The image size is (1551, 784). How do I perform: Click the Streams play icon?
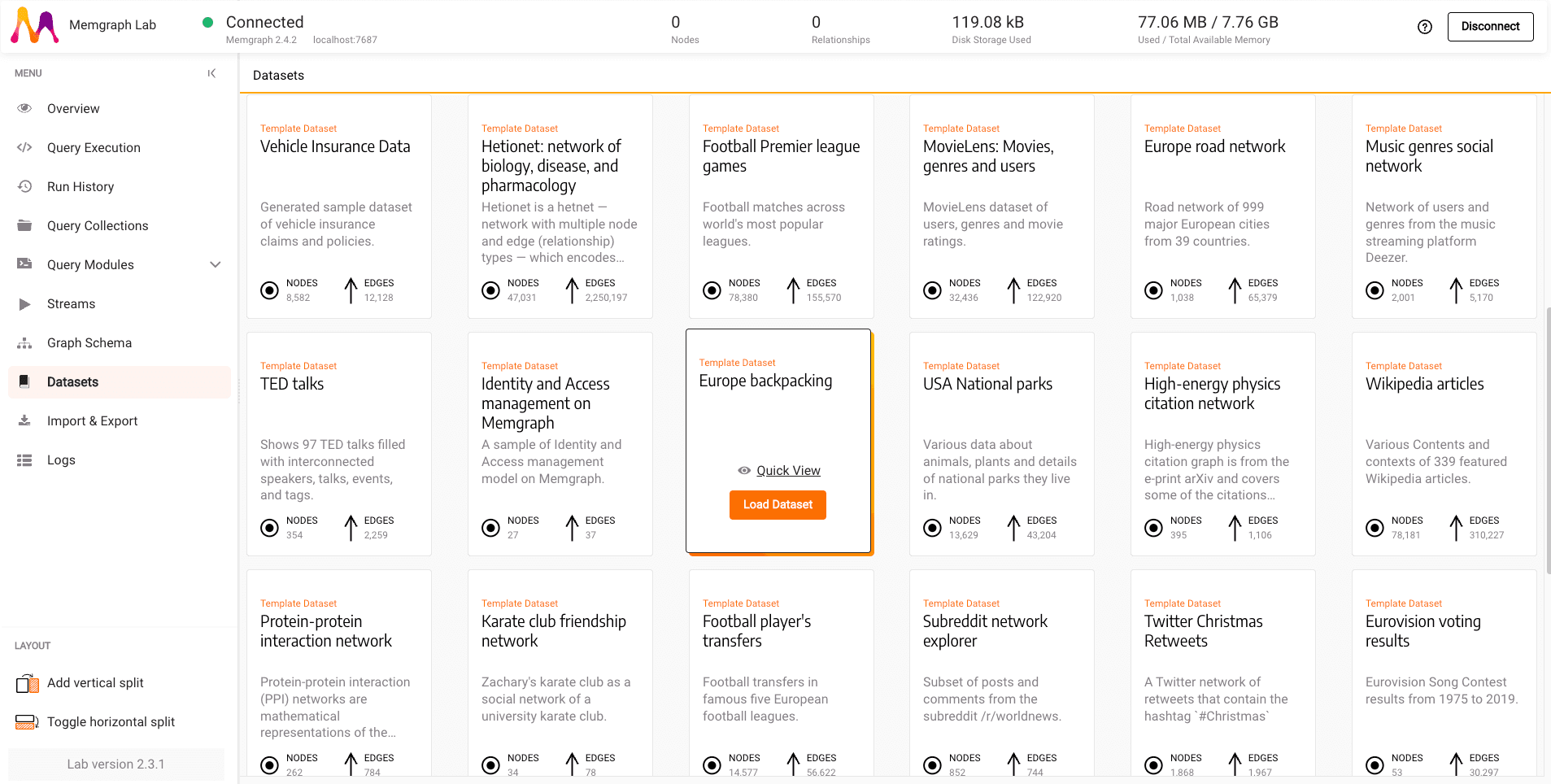(x=25, y=304)
